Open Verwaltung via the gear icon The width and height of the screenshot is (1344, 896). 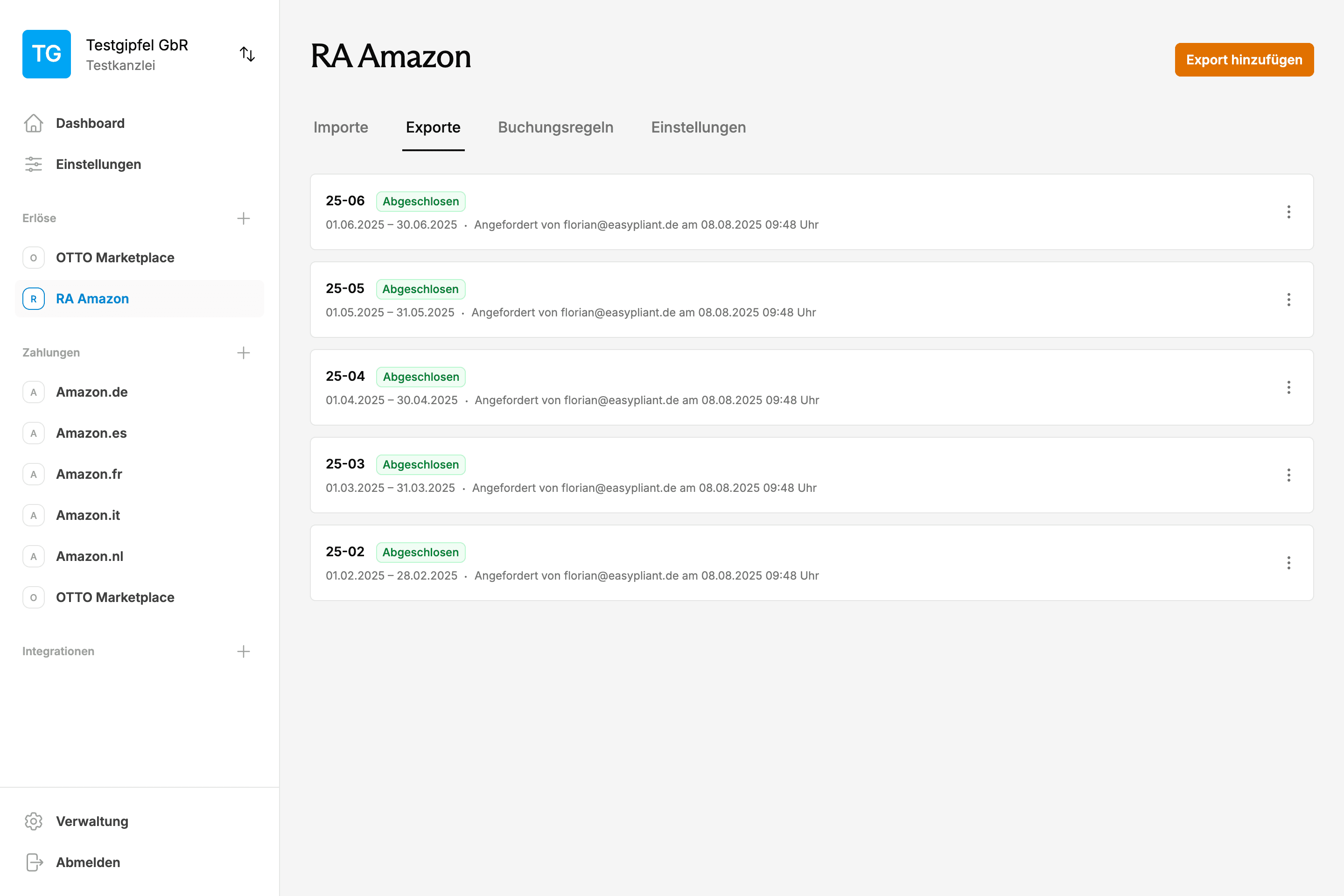[34, 821]
